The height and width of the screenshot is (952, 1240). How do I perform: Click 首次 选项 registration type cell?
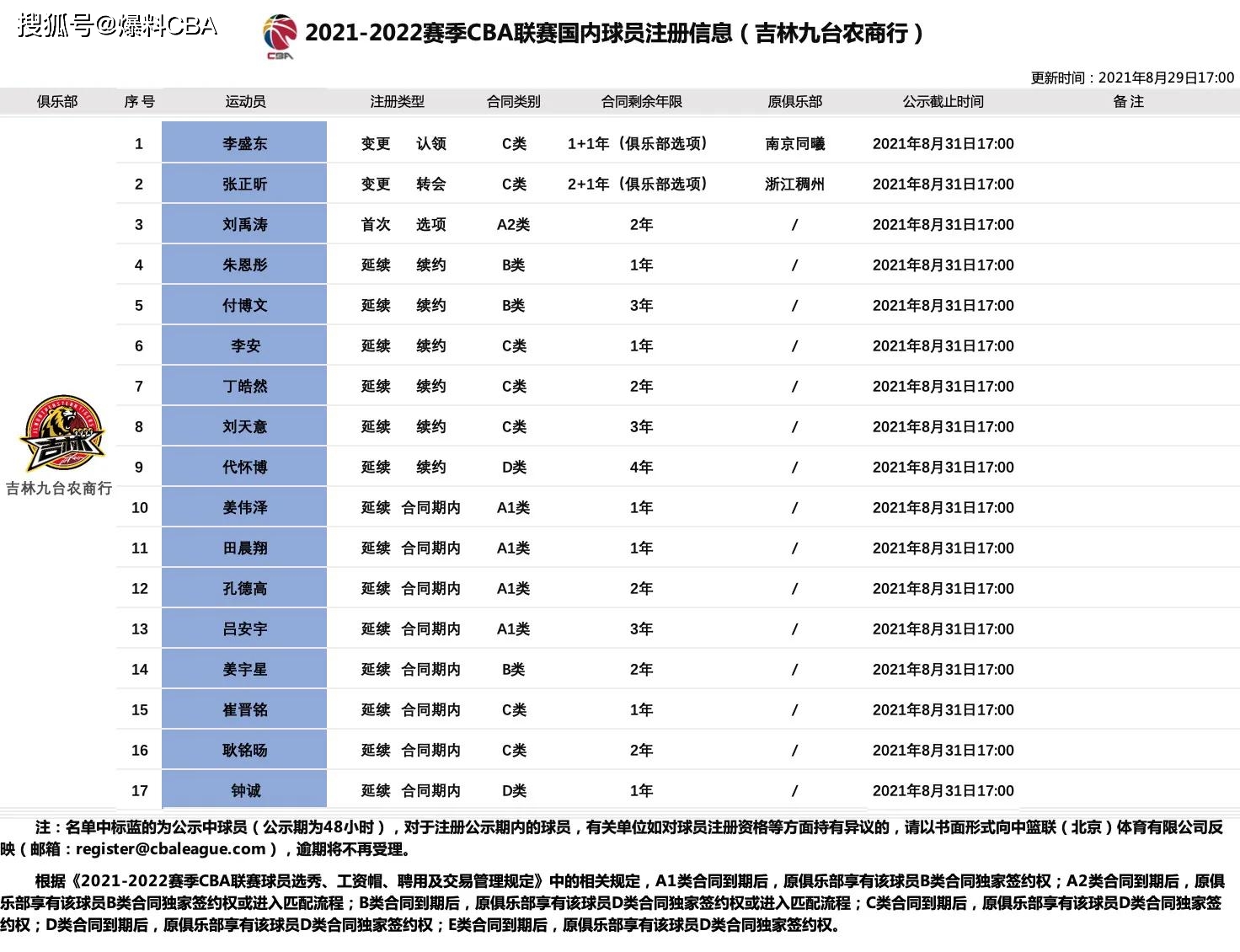404,225
